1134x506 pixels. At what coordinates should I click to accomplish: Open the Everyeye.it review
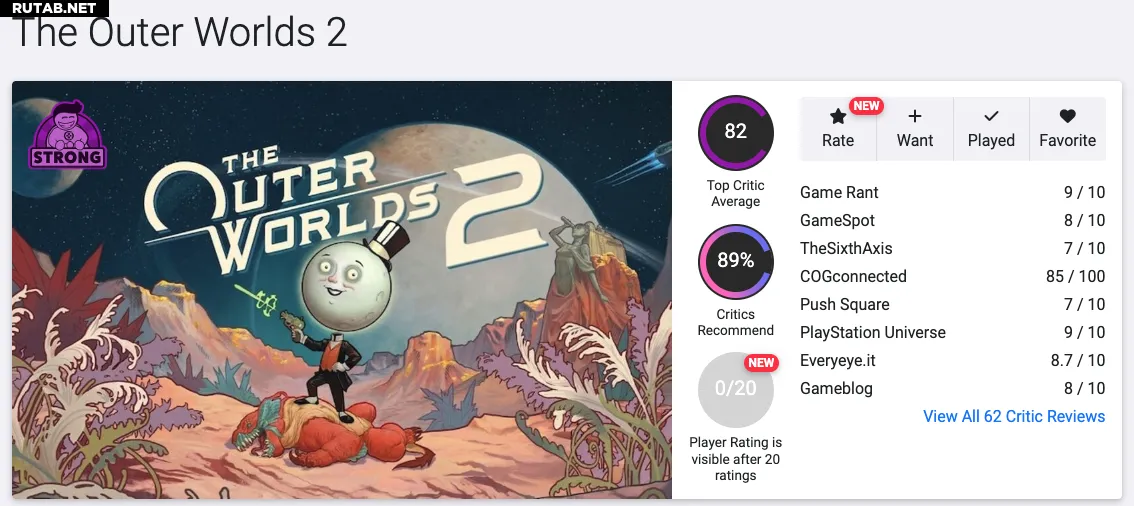837,360
